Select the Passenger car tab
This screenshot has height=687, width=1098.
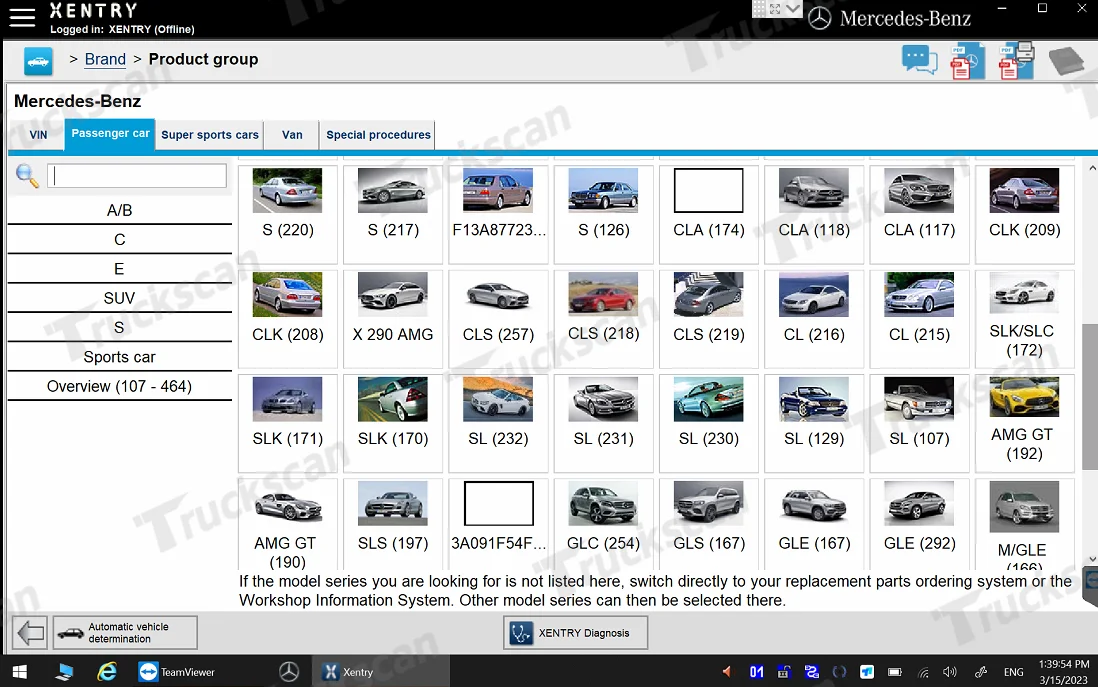click(x=110, y=134)
